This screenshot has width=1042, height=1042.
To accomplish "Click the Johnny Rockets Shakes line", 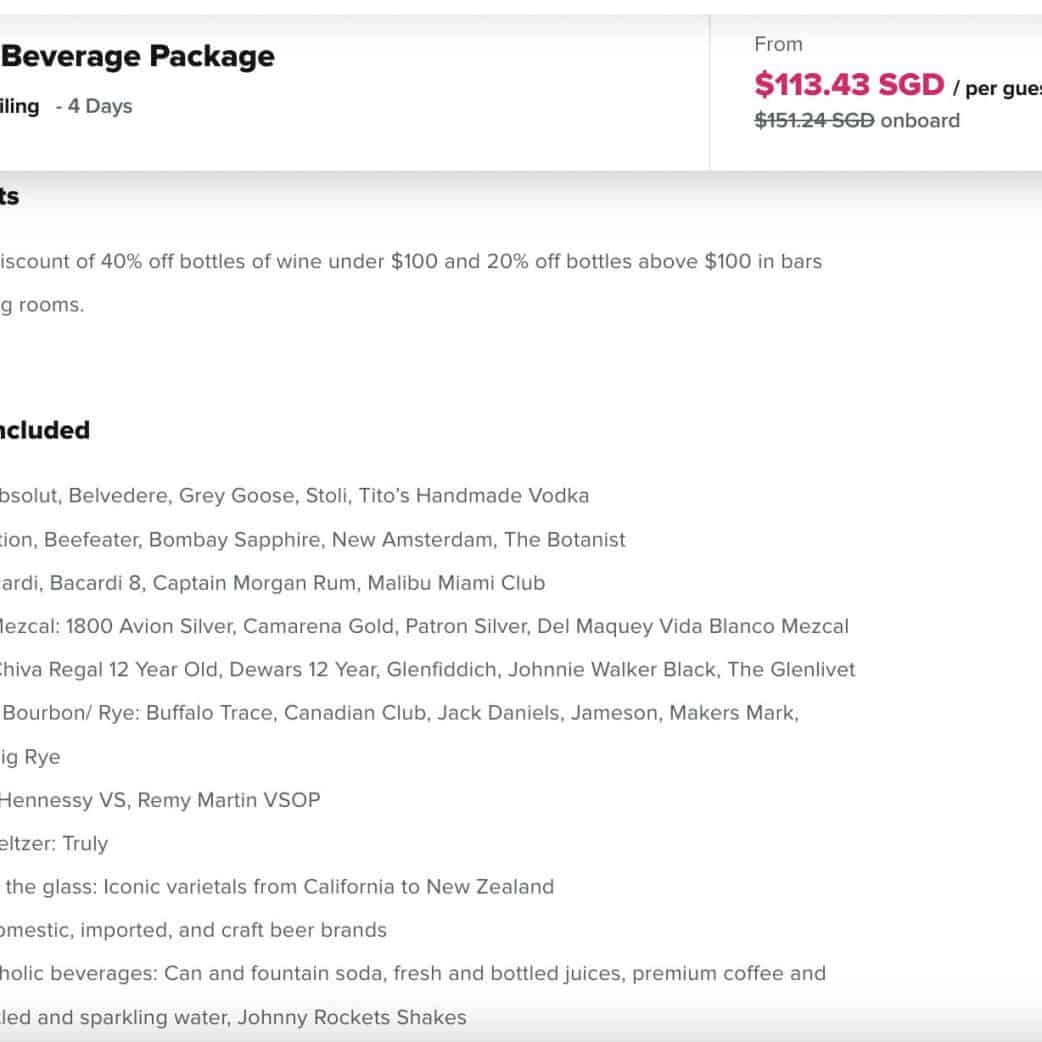I will [x=233, y=1018].
